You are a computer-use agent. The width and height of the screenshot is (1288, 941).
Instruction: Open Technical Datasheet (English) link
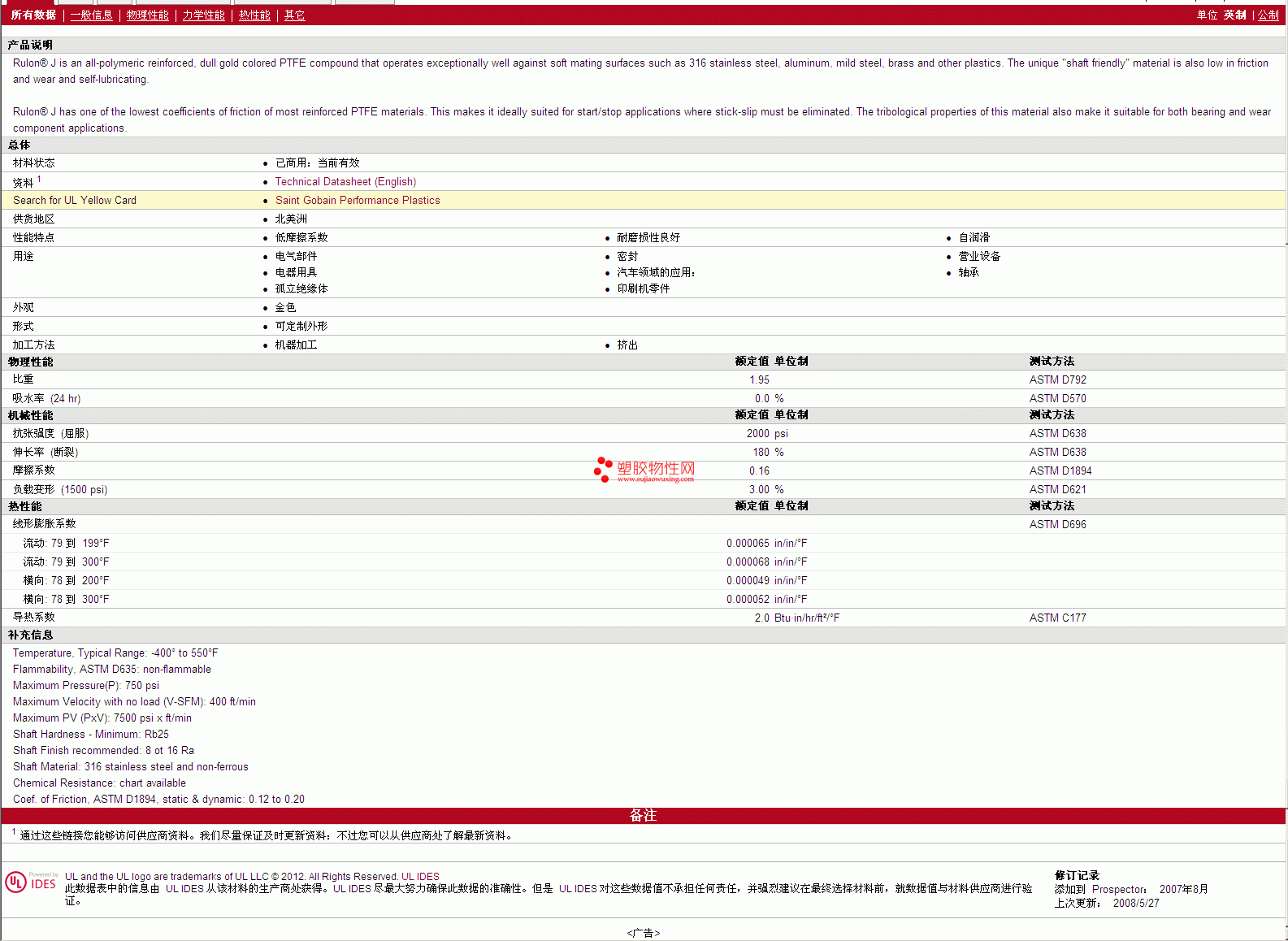pyautogui.click(x=345, y=182)
